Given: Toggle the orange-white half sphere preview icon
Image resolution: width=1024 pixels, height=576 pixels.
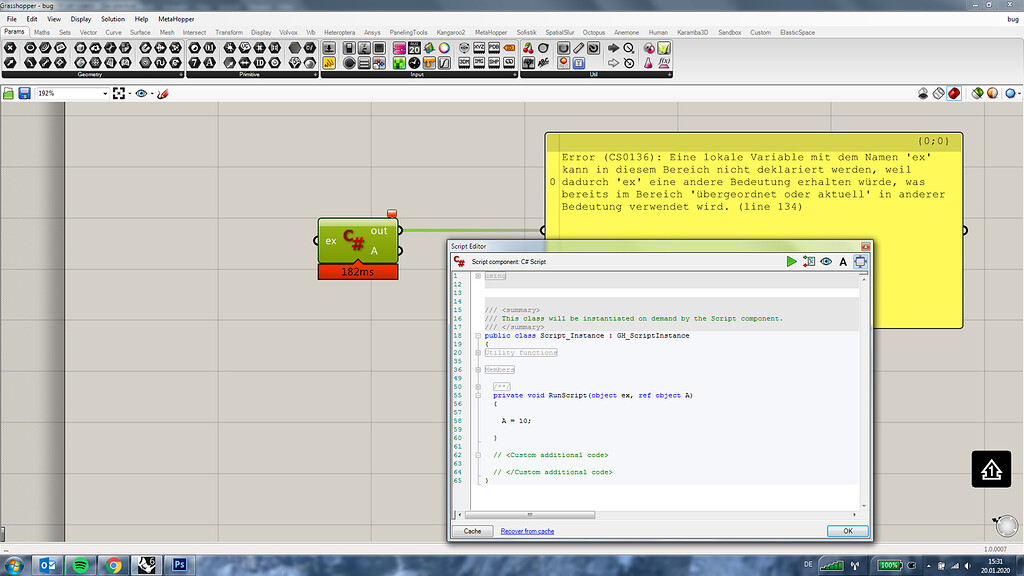Looking at the screenshot, I should pos(991,92).
